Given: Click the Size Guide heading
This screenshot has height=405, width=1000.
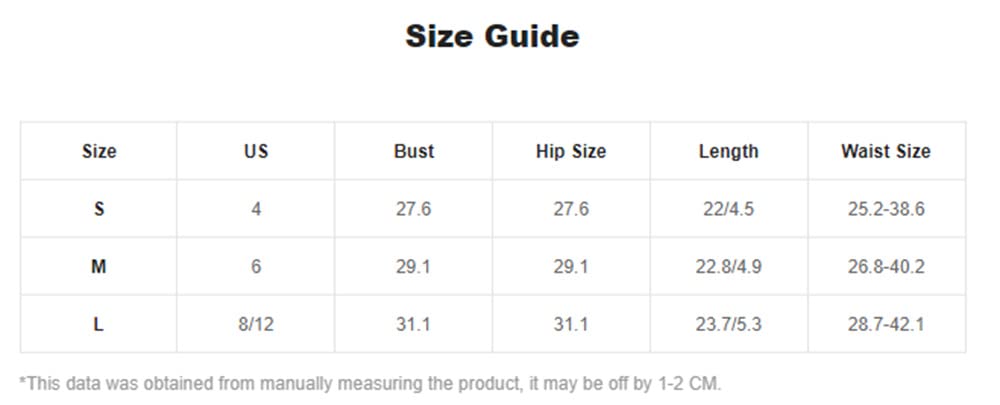Looking at the screenshot, I should (492, 36).
